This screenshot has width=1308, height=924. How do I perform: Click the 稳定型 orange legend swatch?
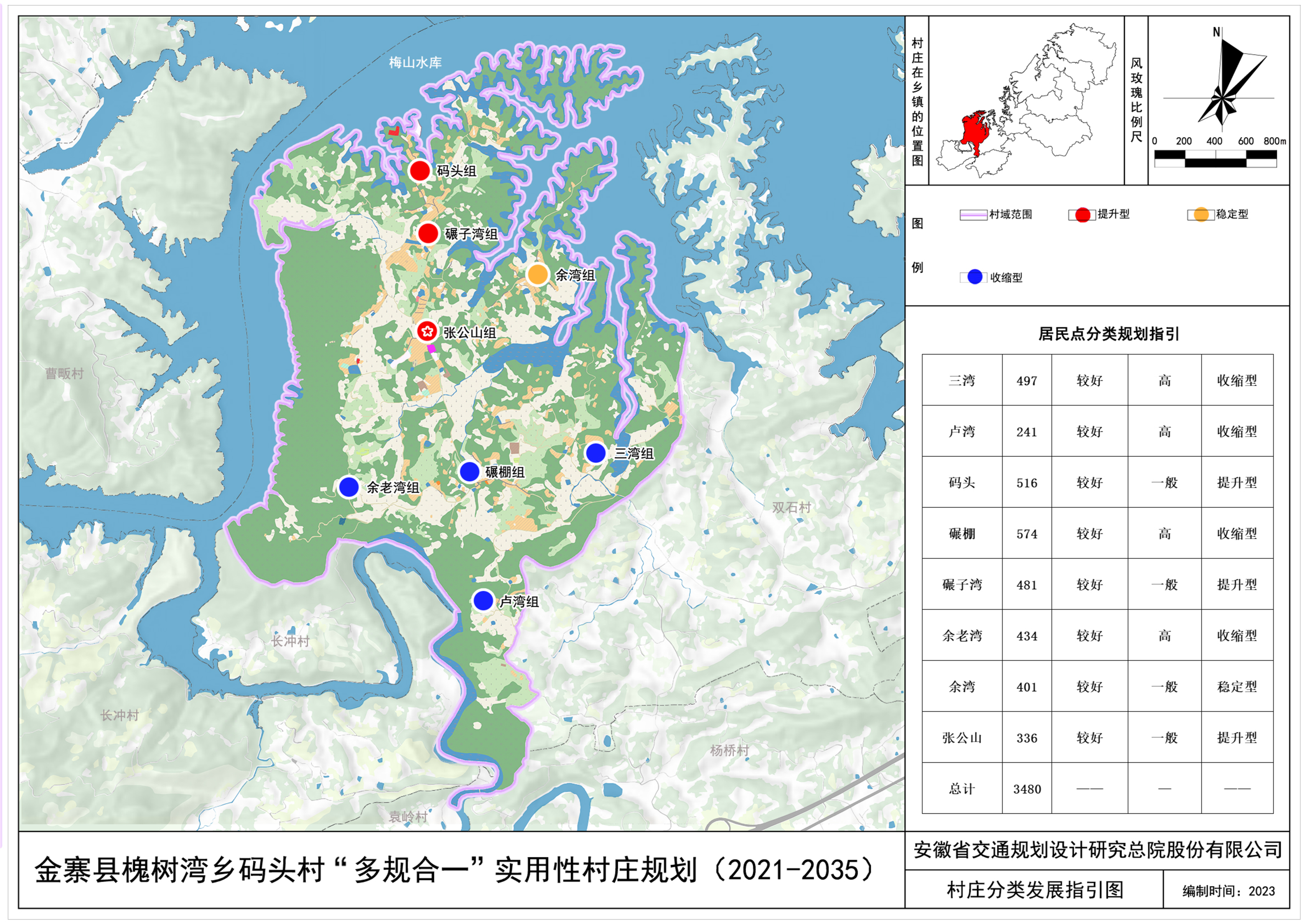[x=1201, y=215]
